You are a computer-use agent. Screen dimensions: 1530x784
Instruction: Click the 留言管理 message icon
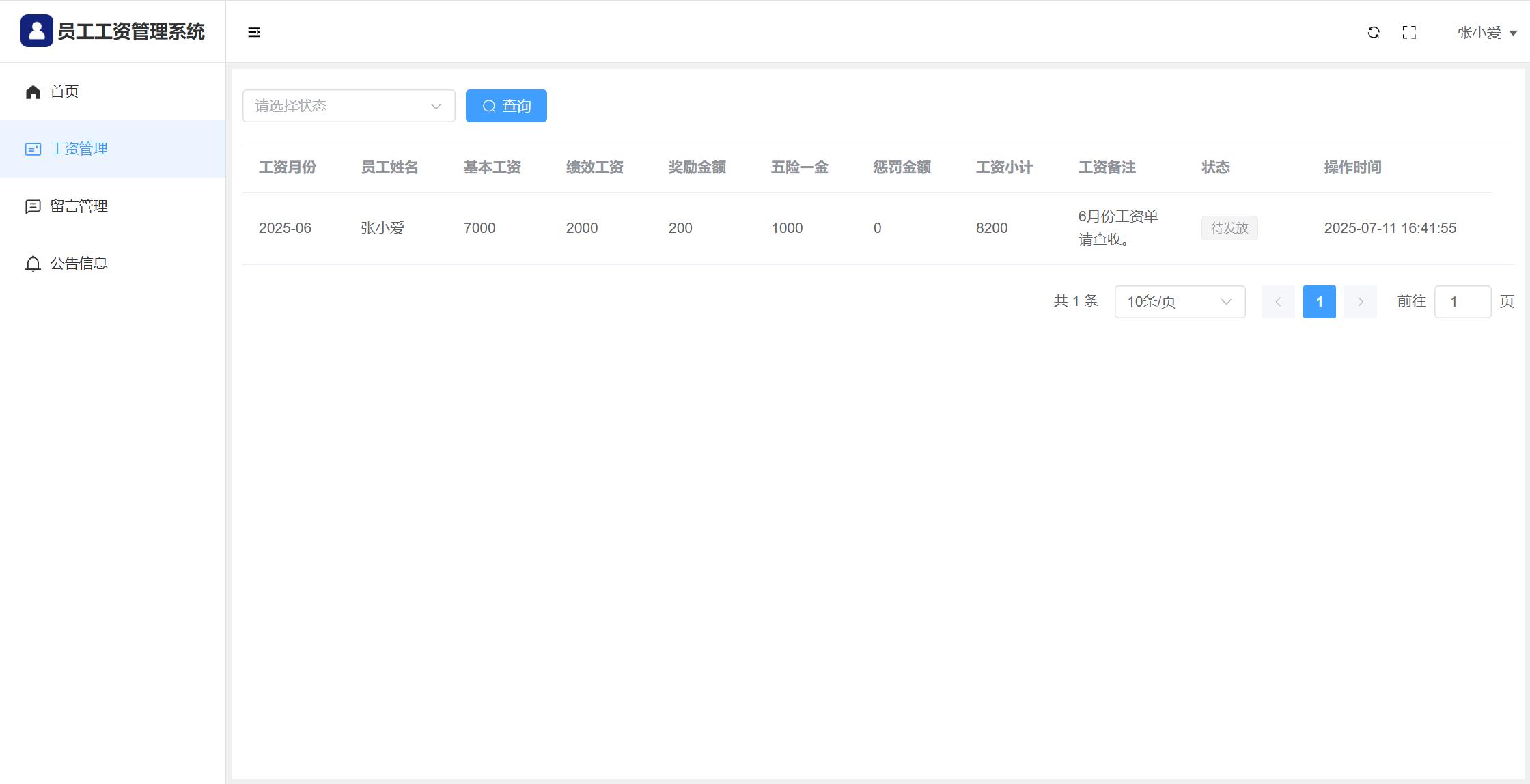[x=33, y=206]
